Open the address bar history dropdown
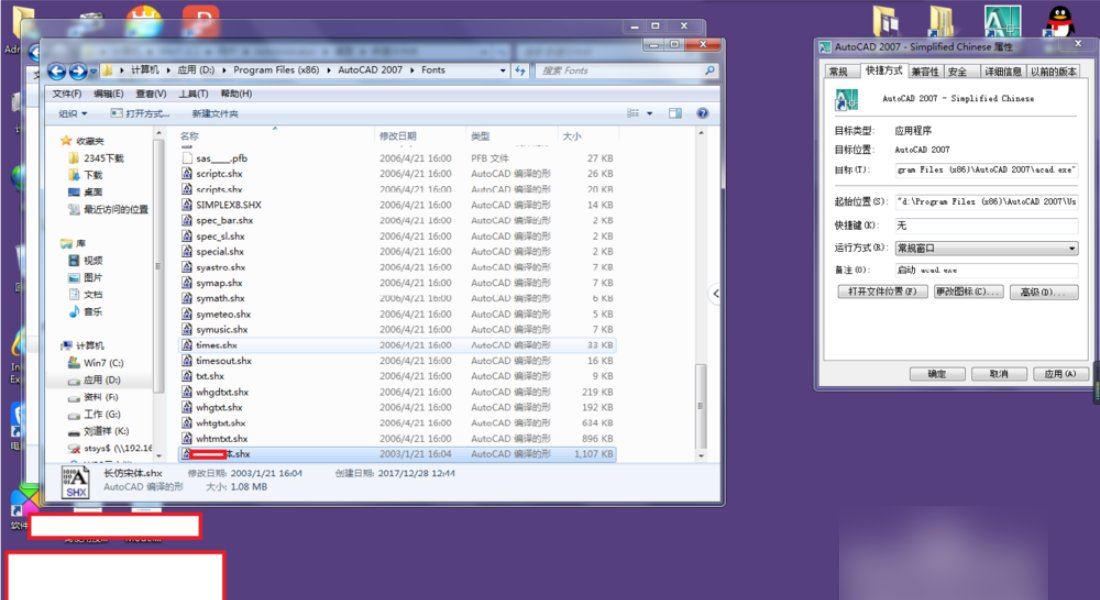Screen dimensions: 1100x600 pyautogui.click(x=502, y=71)
